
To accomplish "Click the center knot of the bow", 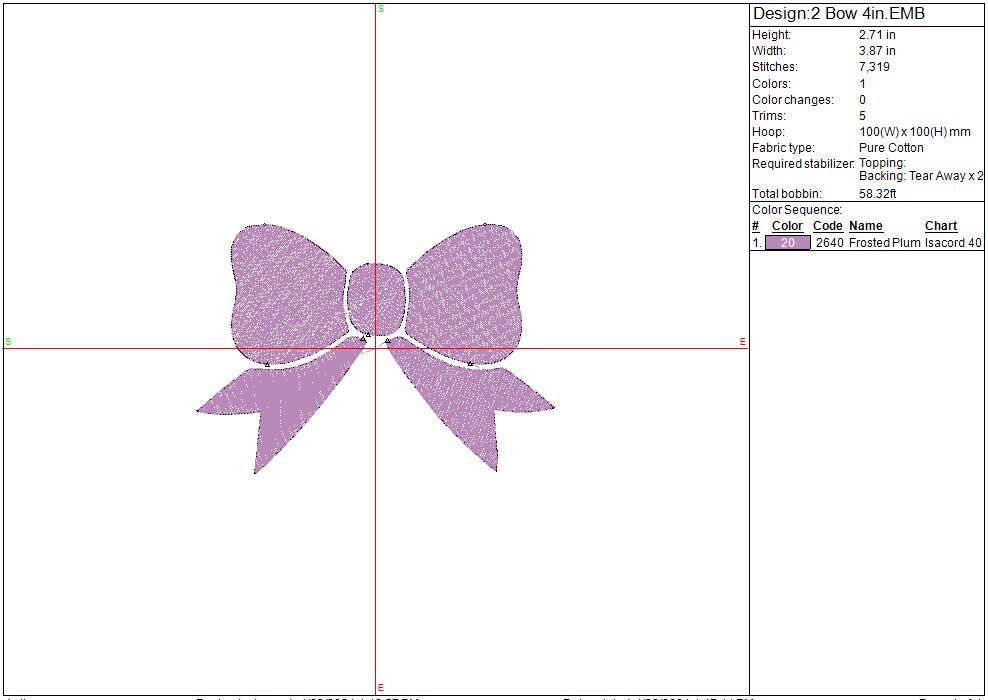I will [x=376, y=296].
